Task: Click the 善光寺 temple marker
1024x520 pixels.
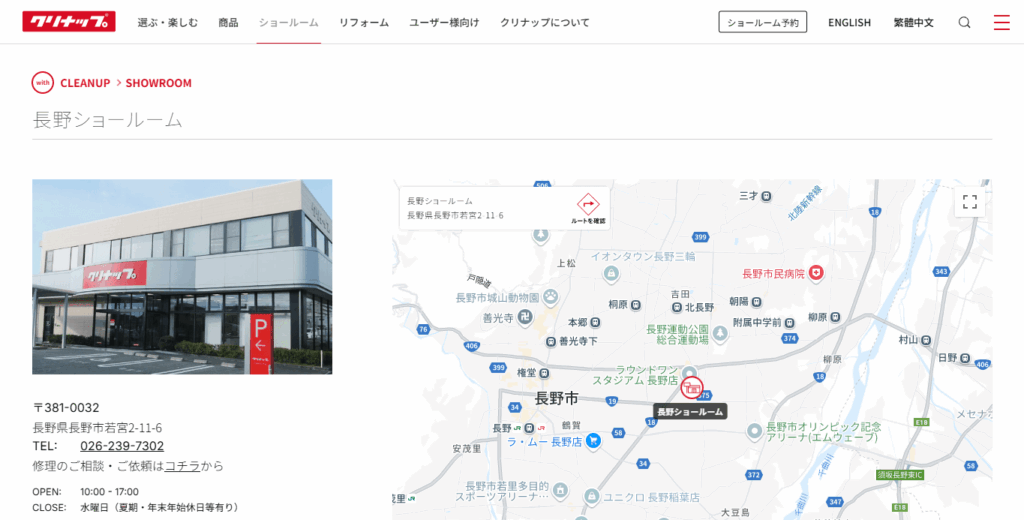Action: tap(524, 317)
